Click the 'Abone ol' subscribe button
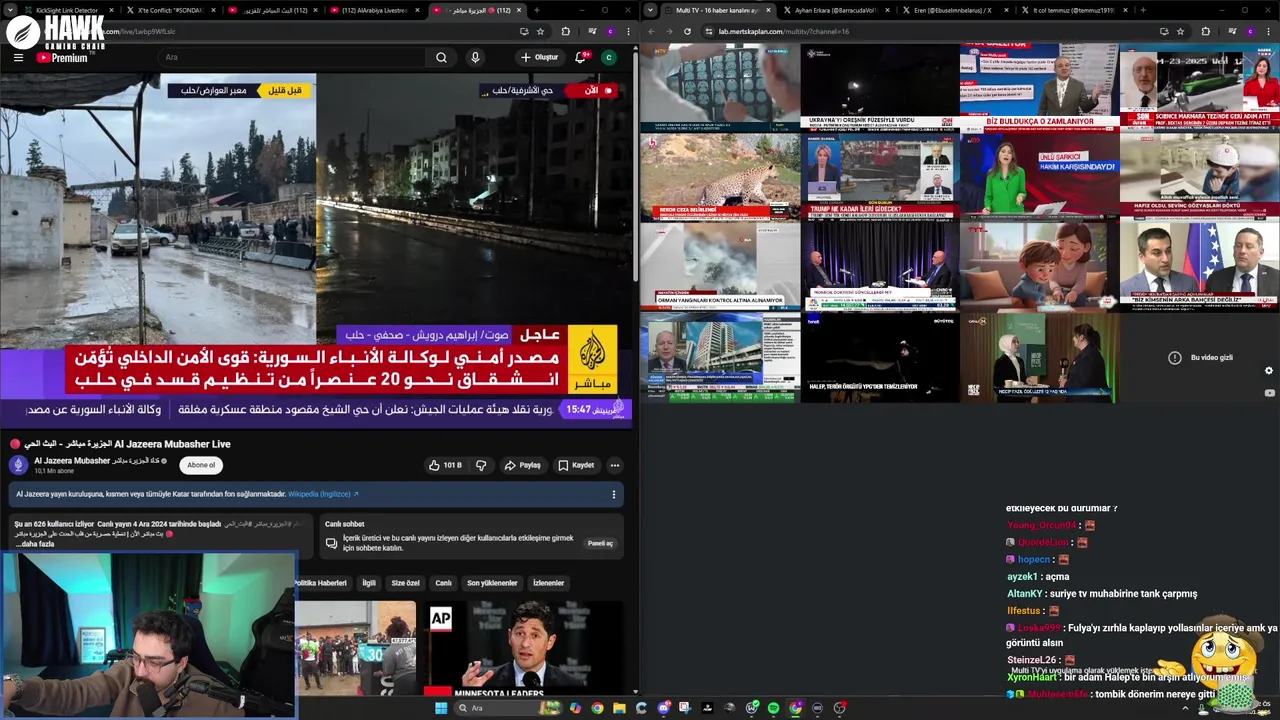This screenshot has width=1280, height=720. 201,465
